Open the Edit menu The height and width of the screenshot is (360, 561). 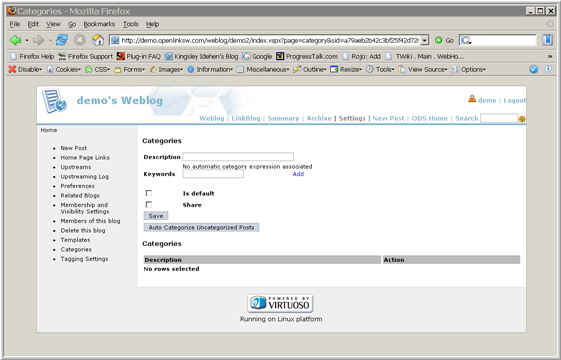33,24
